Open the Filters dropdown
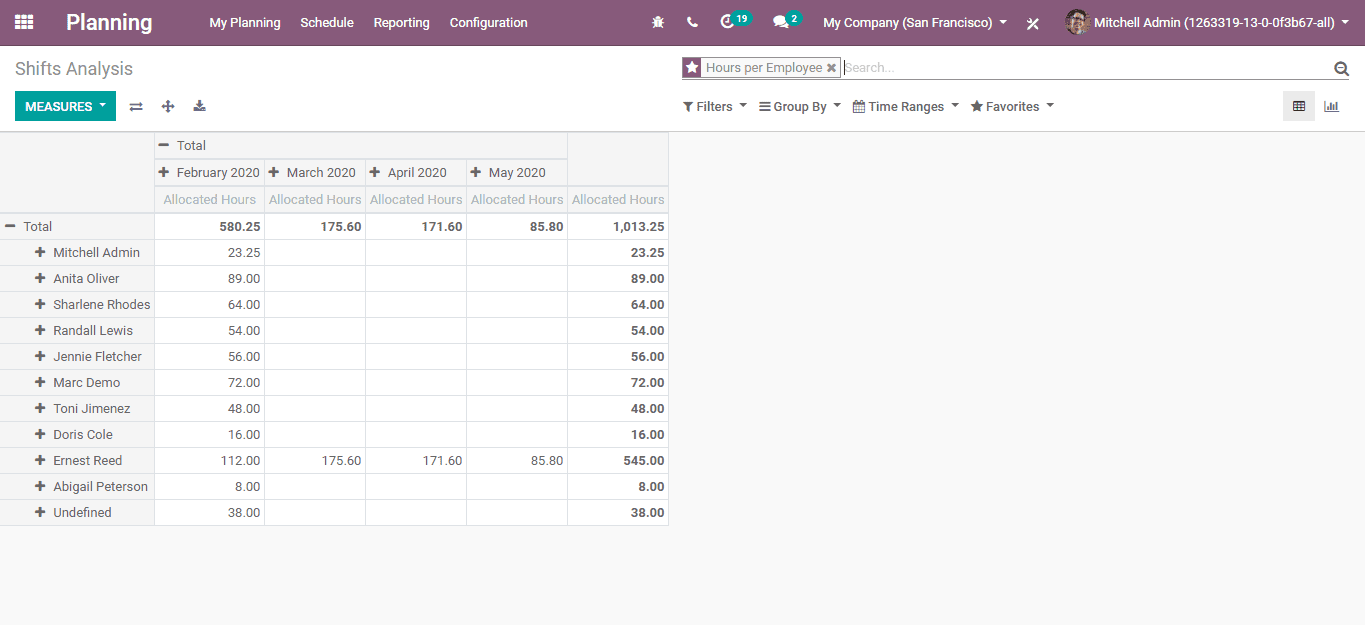1365x625 pixels. pos(715,106)
